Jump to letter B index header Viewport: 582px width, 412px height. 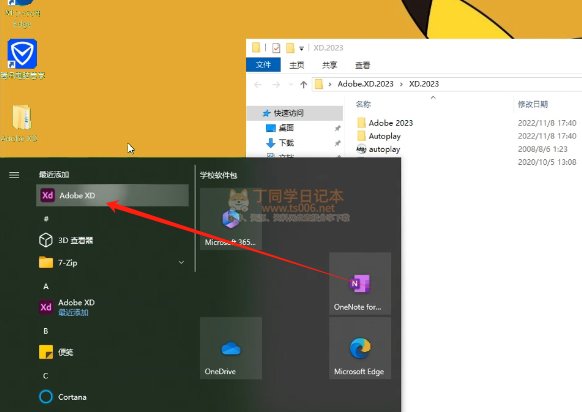click(x=46, y=331)
